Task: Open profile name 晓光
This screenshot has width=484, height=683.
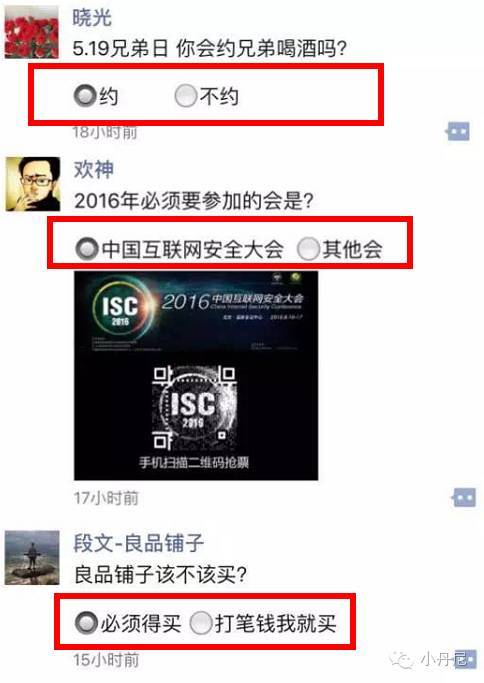Action: [92, 17]
